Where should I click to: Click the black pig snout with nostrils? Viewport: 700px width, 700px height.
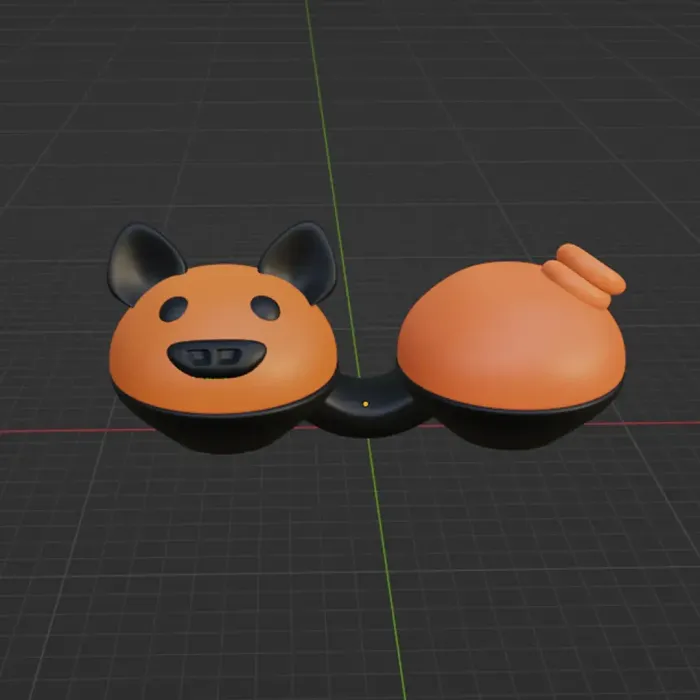(217, 358)
